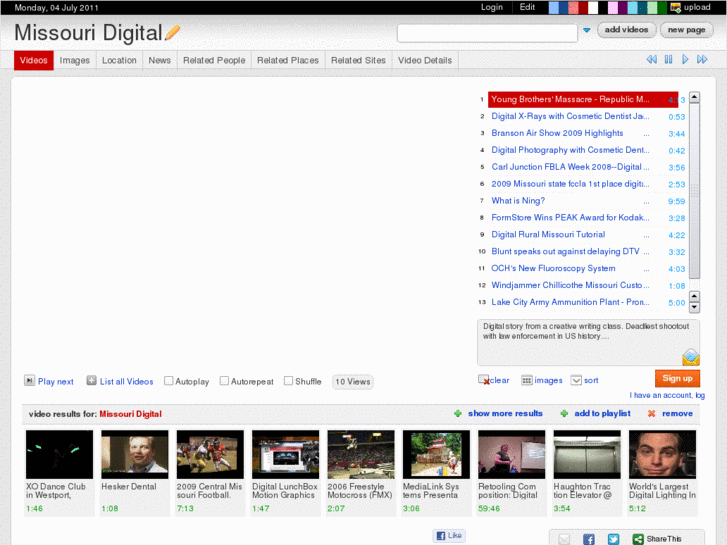Screen dimensions: 727x545
Task: Click the Facebook share icon at bottom
Action: click(589, 539)
